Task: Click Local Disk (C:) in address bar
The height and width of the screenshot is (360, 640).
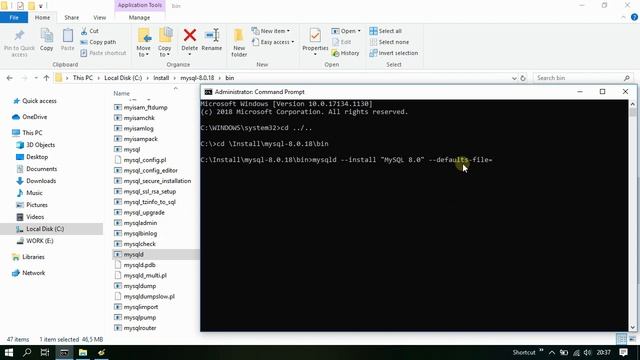Action: [123, 78]
